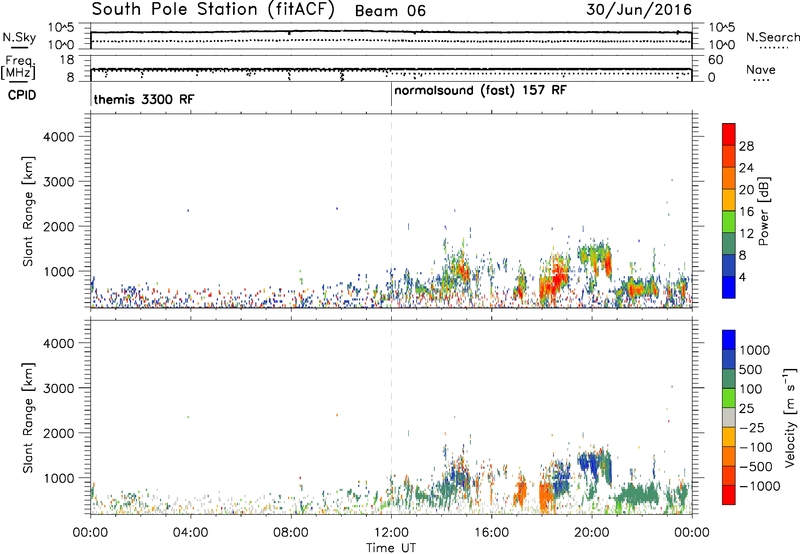
Task: Click the gray segment of the Velocity color bar
Action: [x=729, y=417]
